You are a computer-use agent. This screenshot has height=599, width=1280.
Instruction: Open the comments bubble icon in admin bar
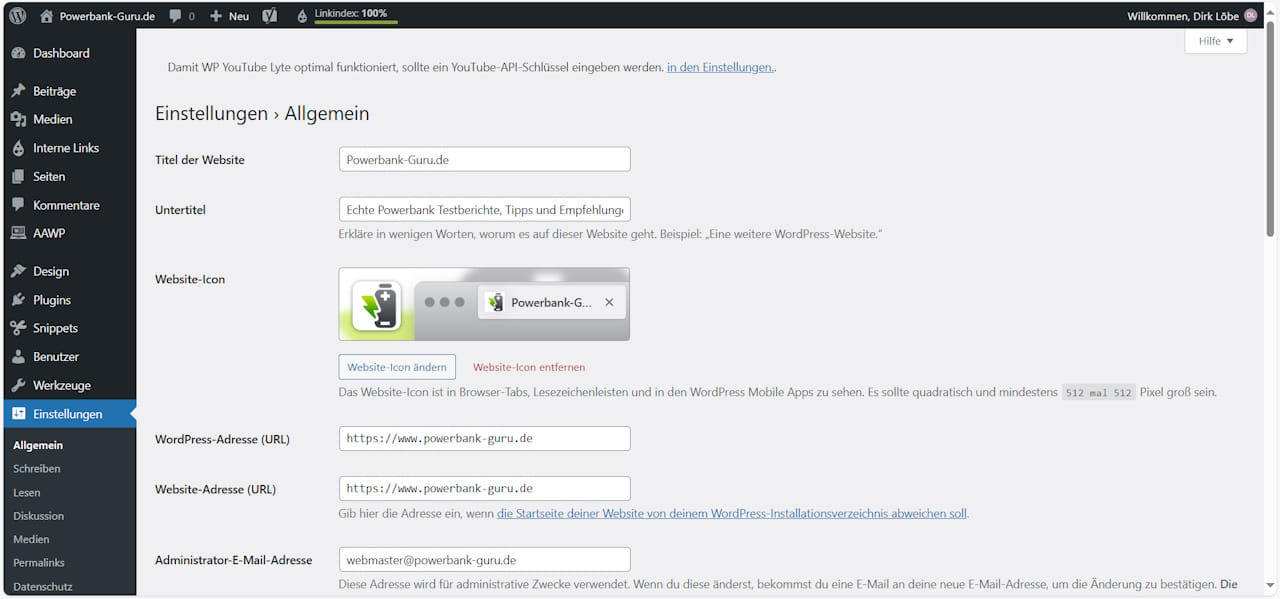click(176, 16)
